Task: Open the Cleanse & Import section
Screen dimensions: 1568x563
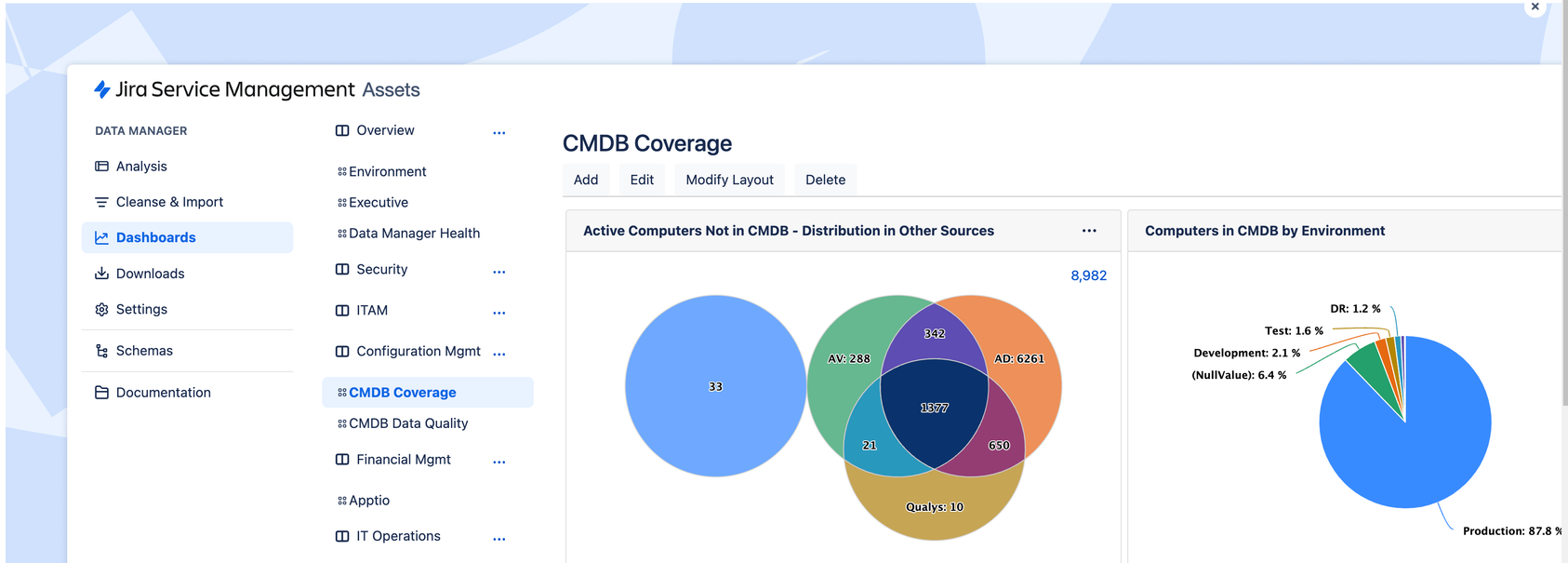Action: [169, 202]
